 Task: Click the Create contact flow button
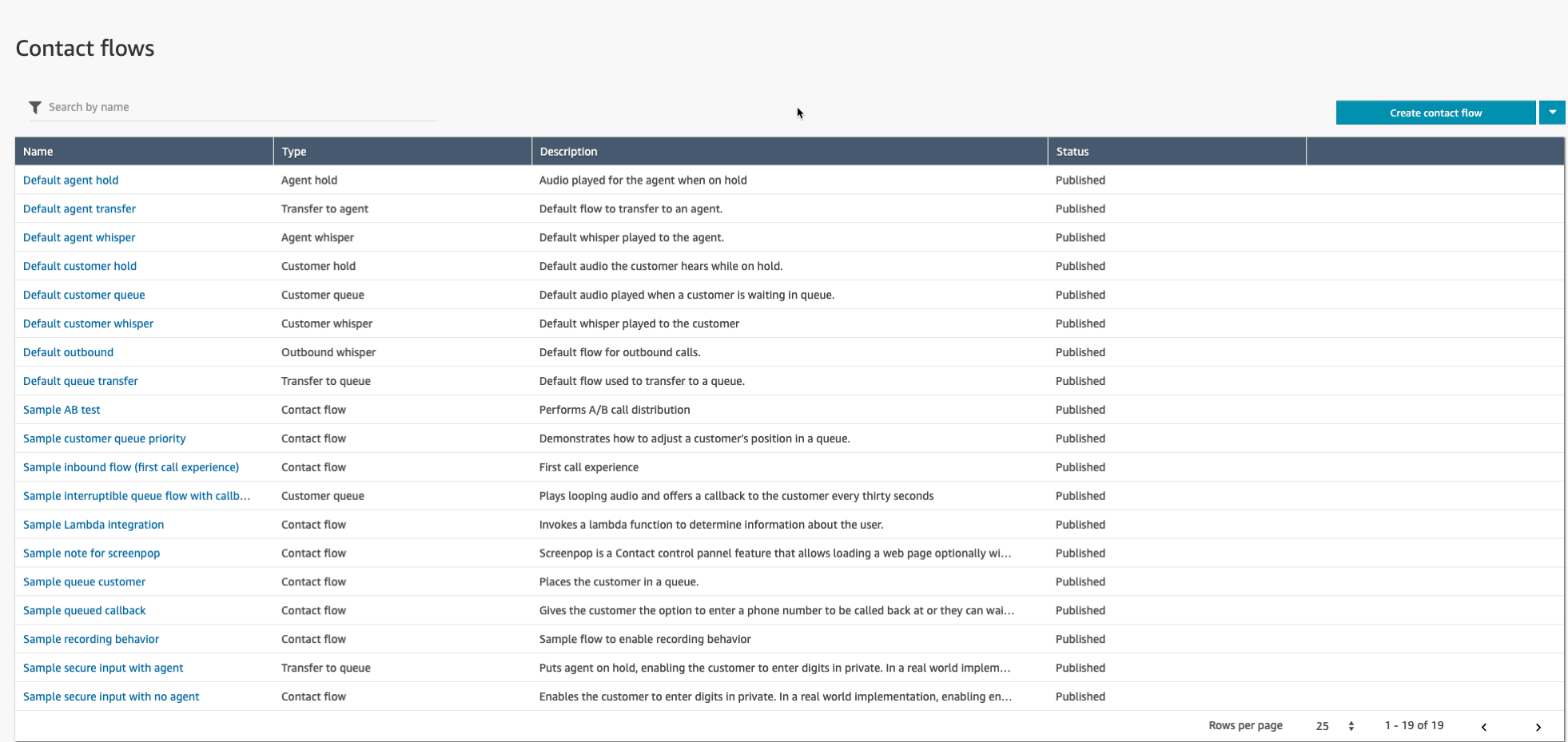[1435, 113]
